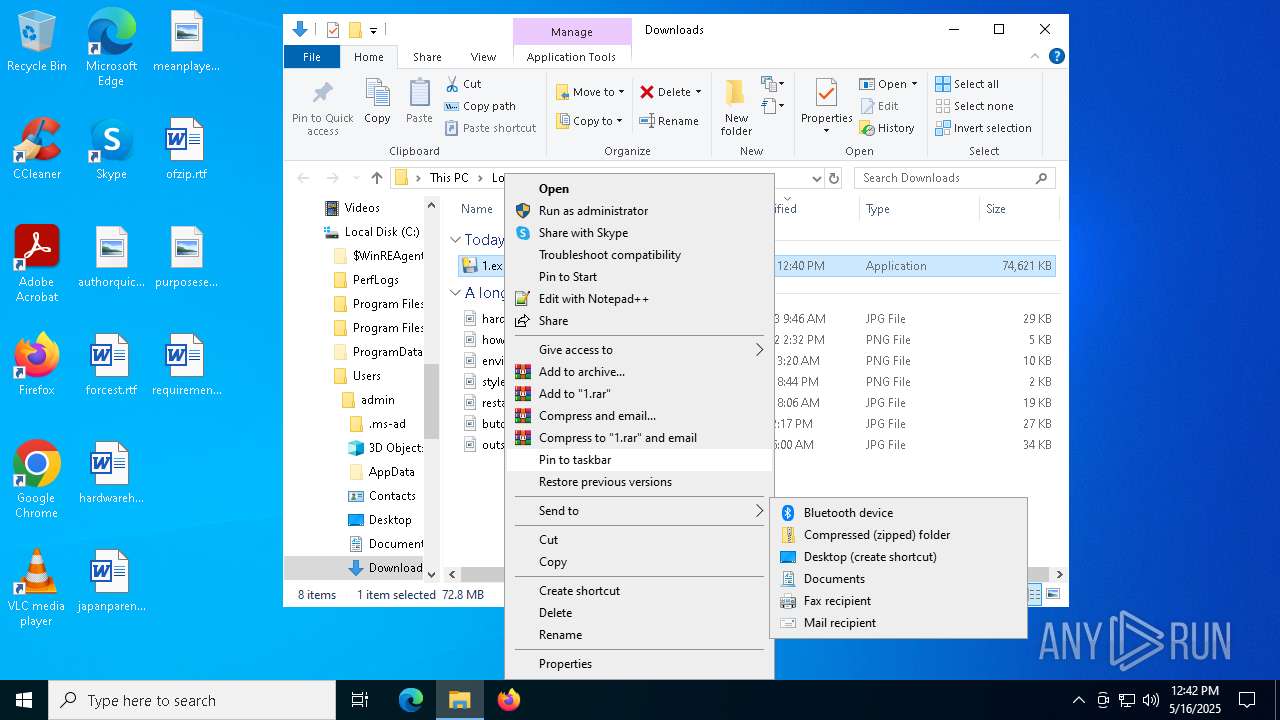Open Properties checkmark icon in ribbon
This screenshot has width=1280, height=720.
coord(826,94)
